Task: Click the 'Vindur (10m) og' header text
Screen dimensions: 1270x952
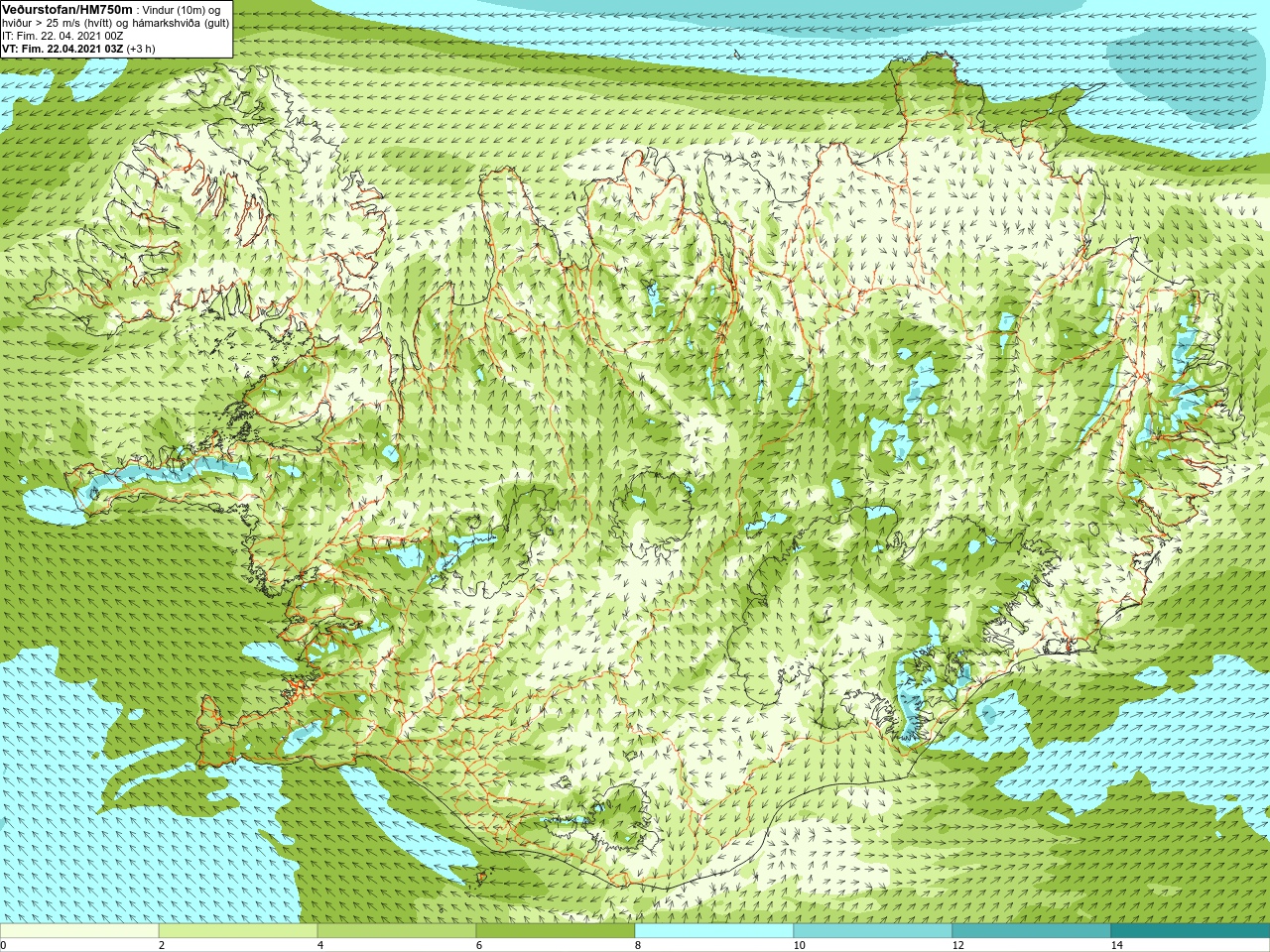Action: tap(182, 10)
